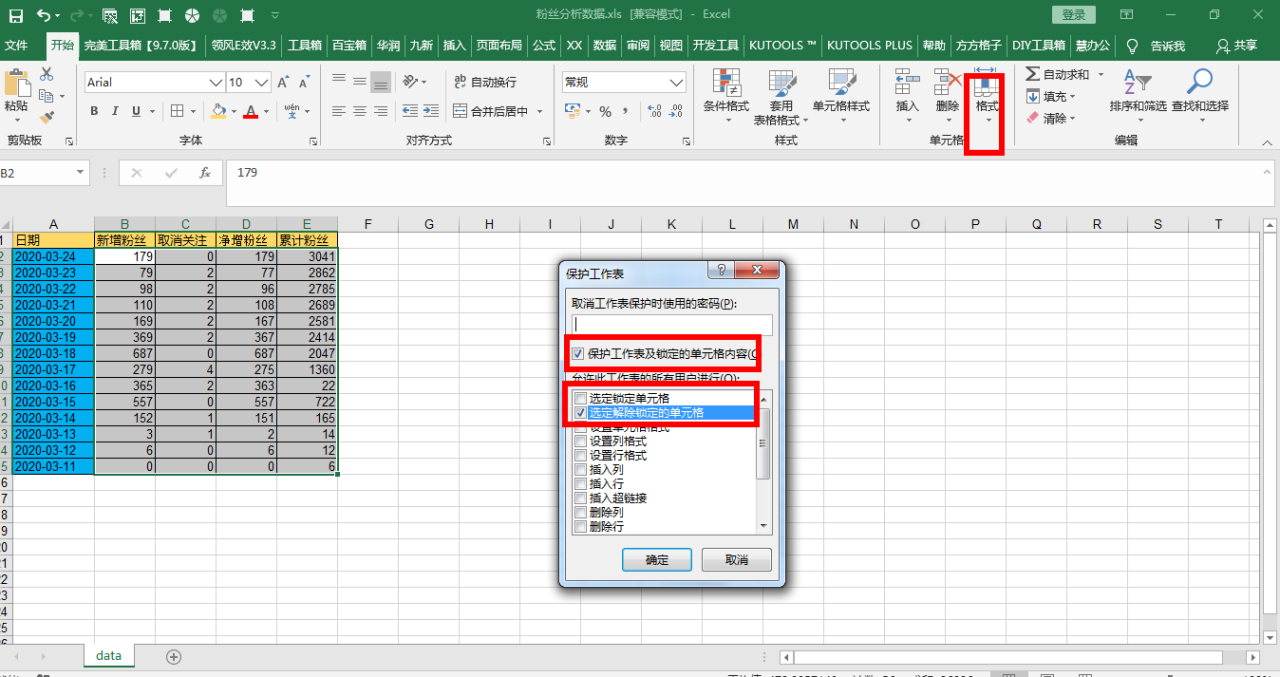Toggle 保护工作表及锁定的单元格内容 checkbox

(x=579, y=354)
